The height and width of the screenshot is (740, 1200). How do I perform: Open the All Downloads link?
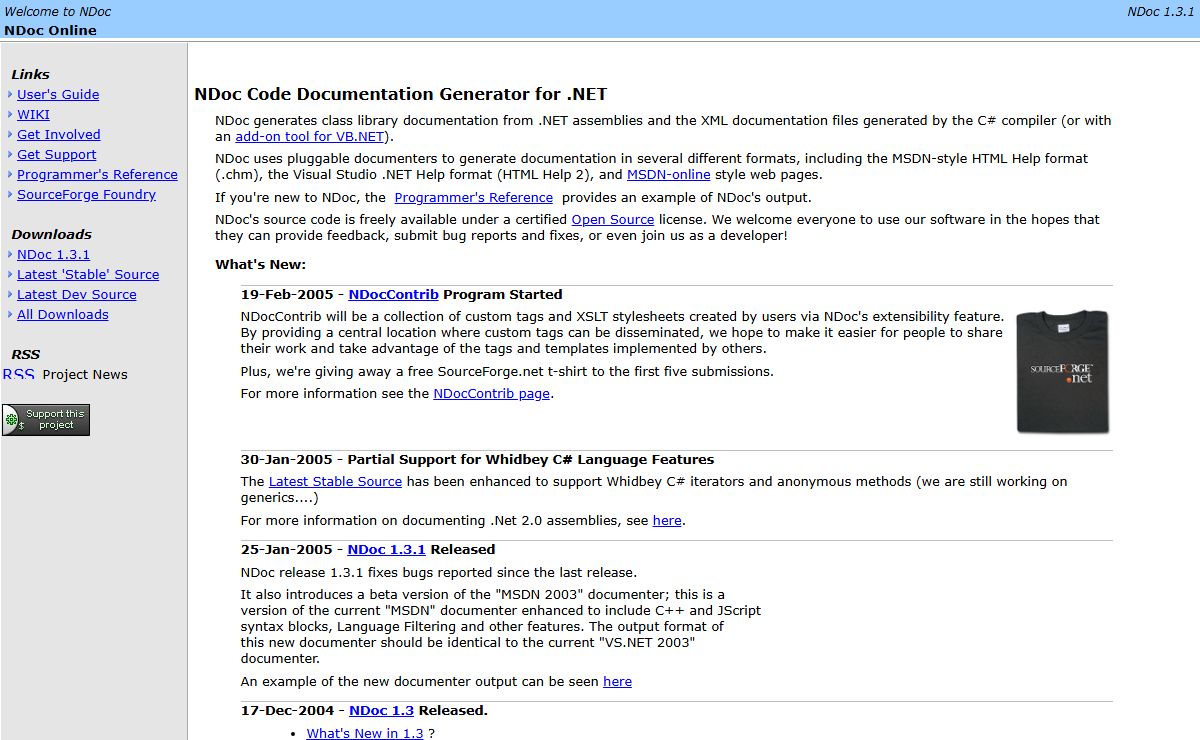63,314
